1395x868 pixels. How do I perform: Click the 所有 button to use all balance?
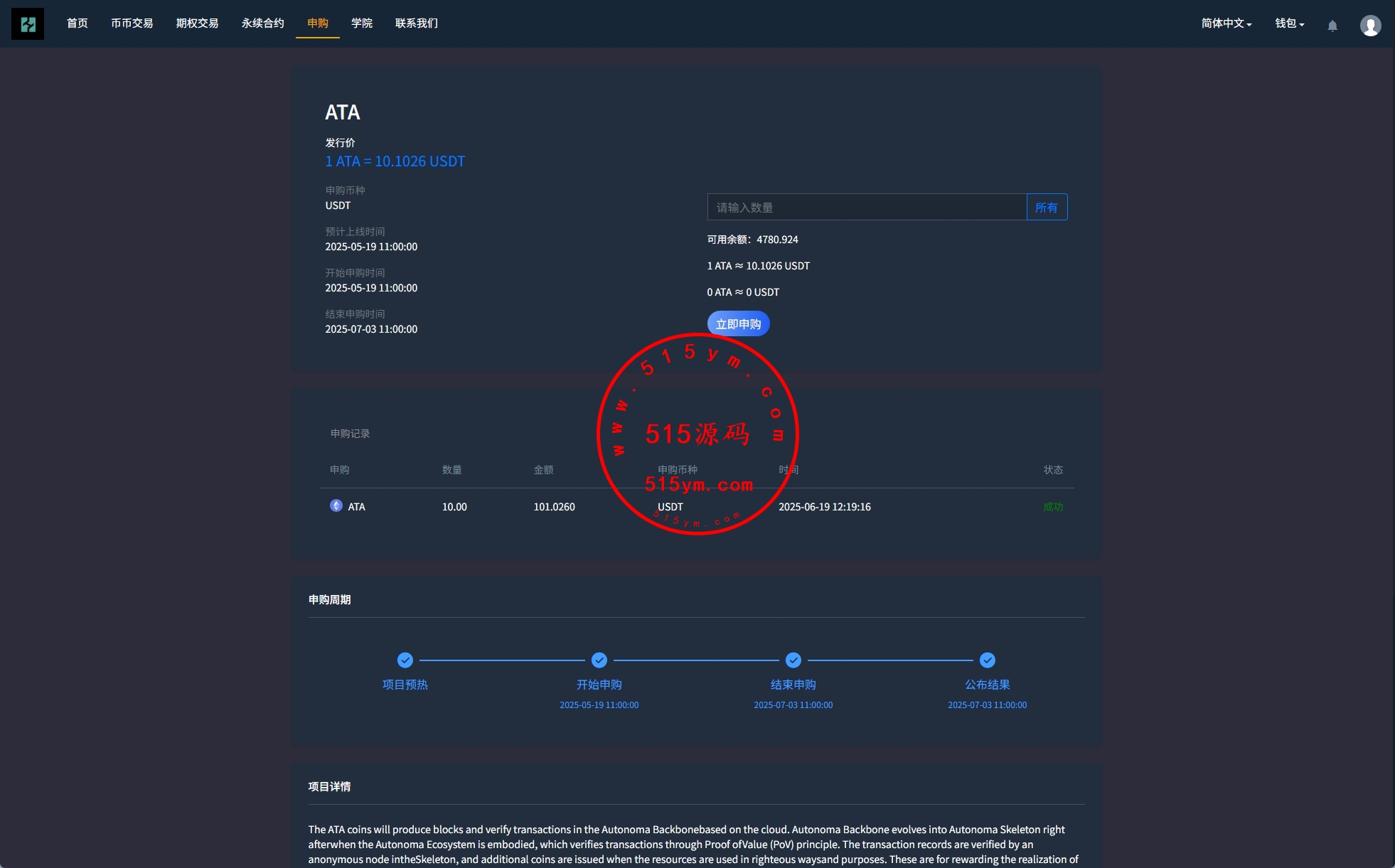click(x=1047, y=208)
